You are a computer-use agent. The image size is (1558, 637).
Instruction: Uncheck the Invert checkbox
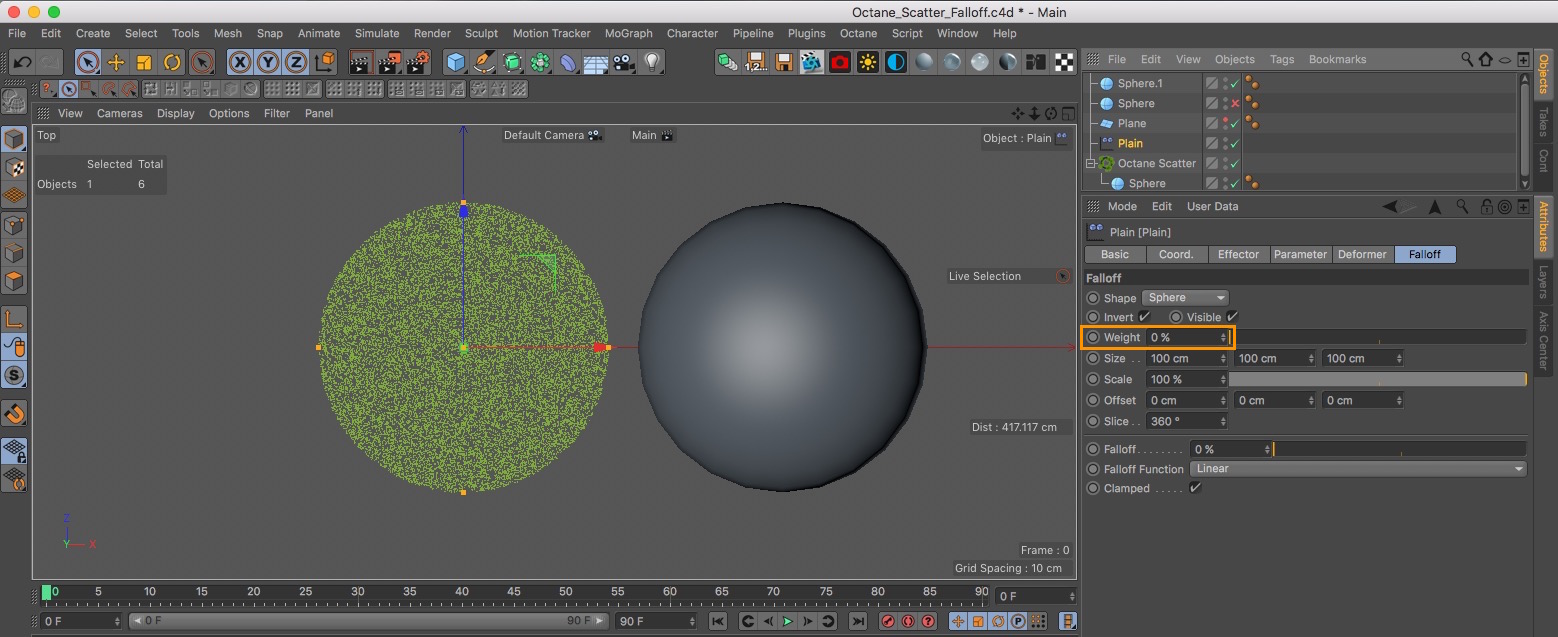pos(1145,317)
